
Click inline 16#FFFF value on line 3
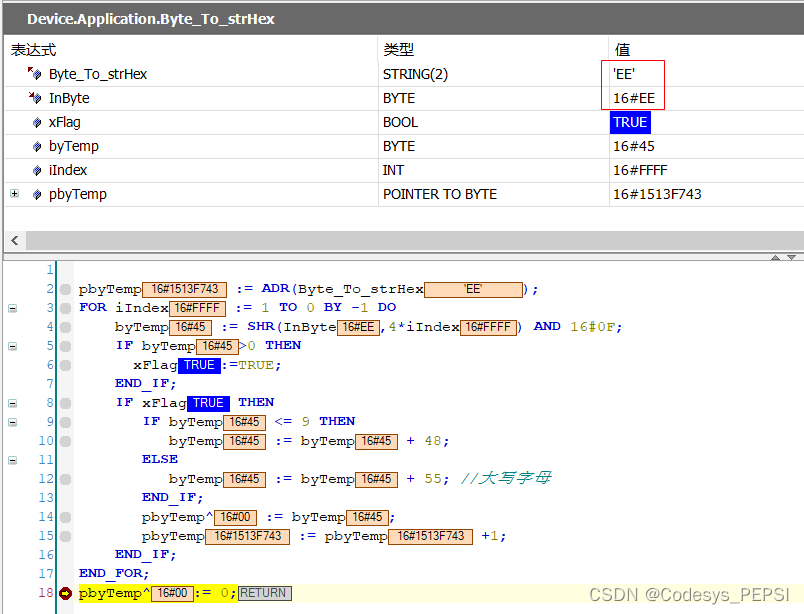point(197,308)
